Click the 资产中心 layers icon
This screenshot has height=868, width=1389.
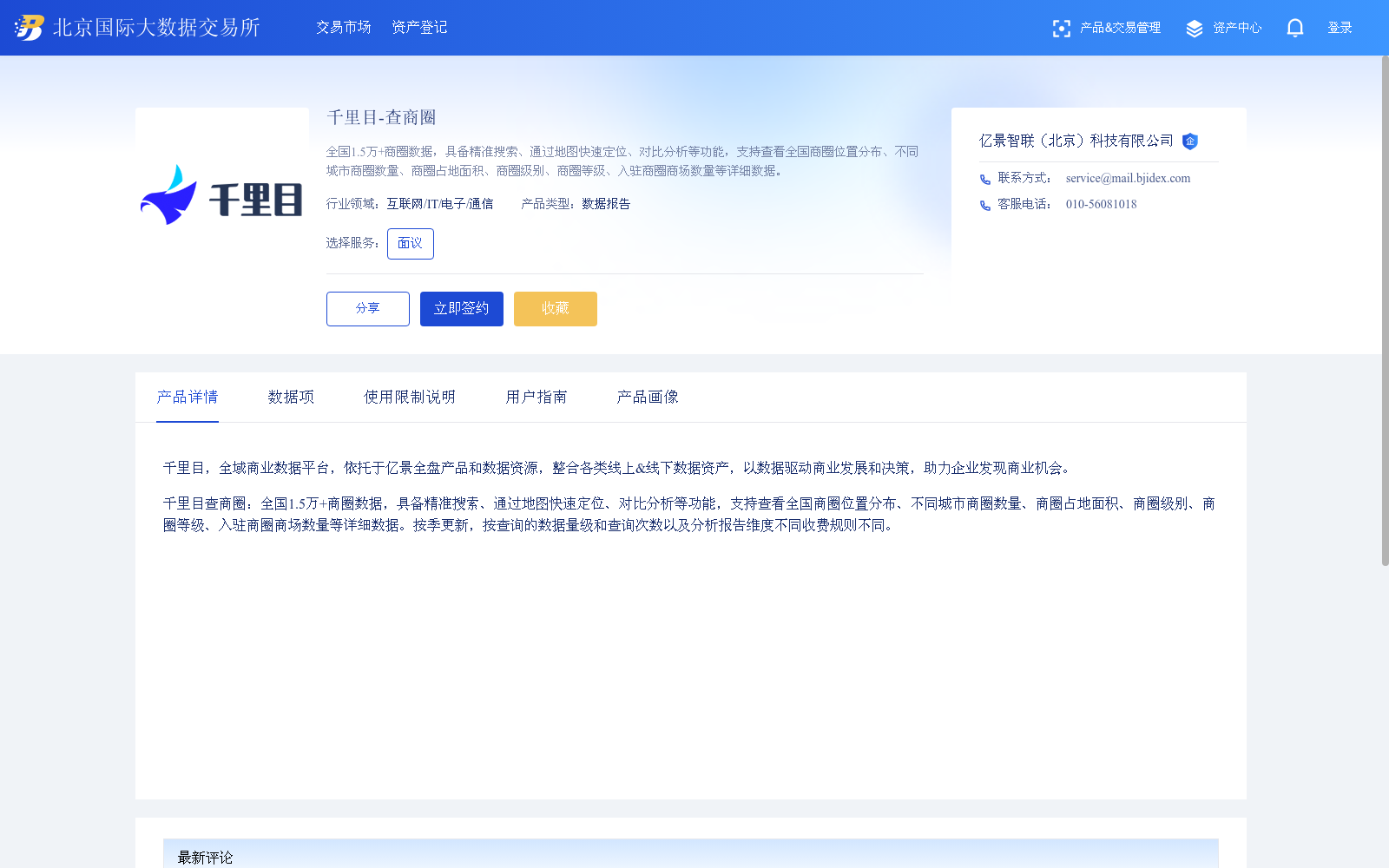click(1194, 27)
